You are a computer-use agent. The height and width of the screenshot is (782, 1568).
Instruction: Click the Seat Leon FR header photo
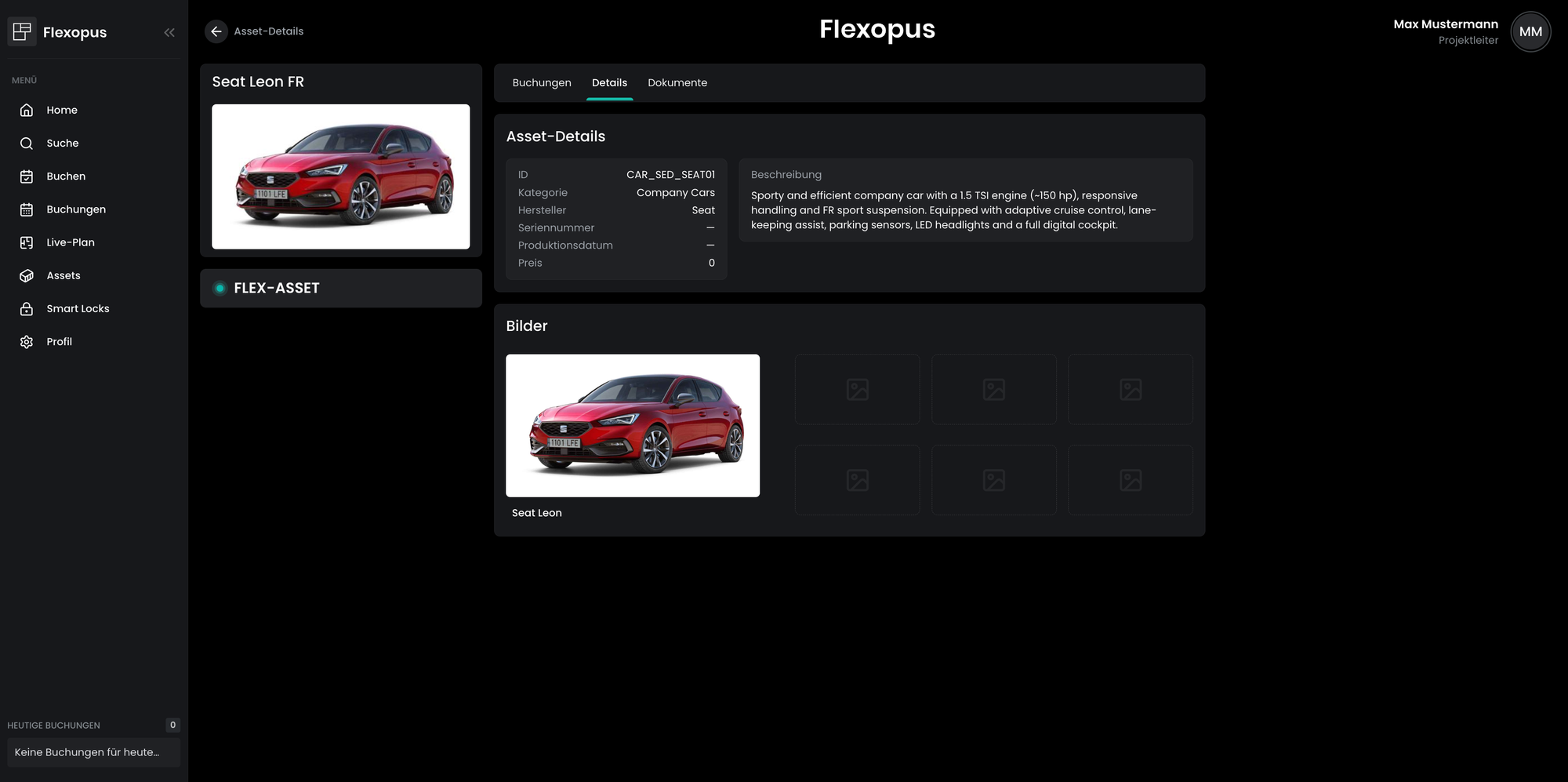[x=341, y=176]
